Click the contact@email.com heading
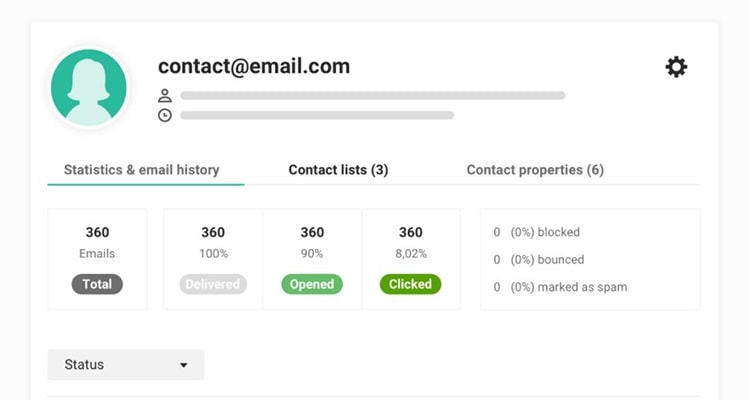The height and width of the screenshot is (400, 750). [254, 66]
